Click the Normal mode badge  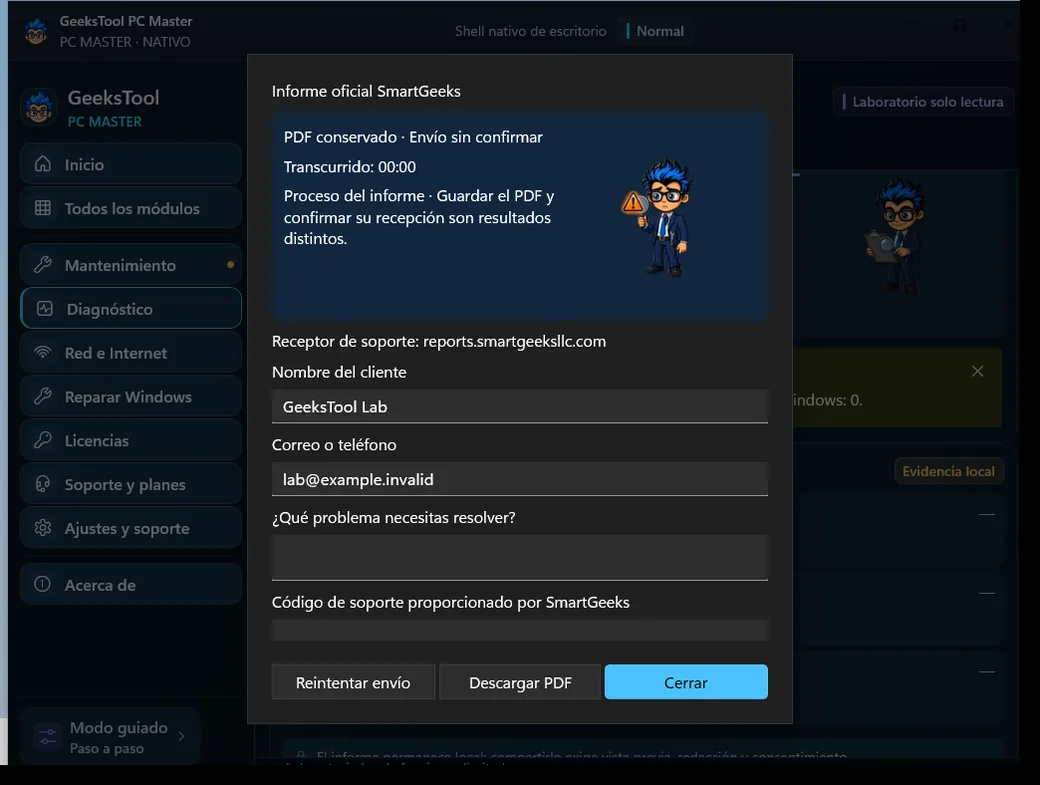point(655,31)
